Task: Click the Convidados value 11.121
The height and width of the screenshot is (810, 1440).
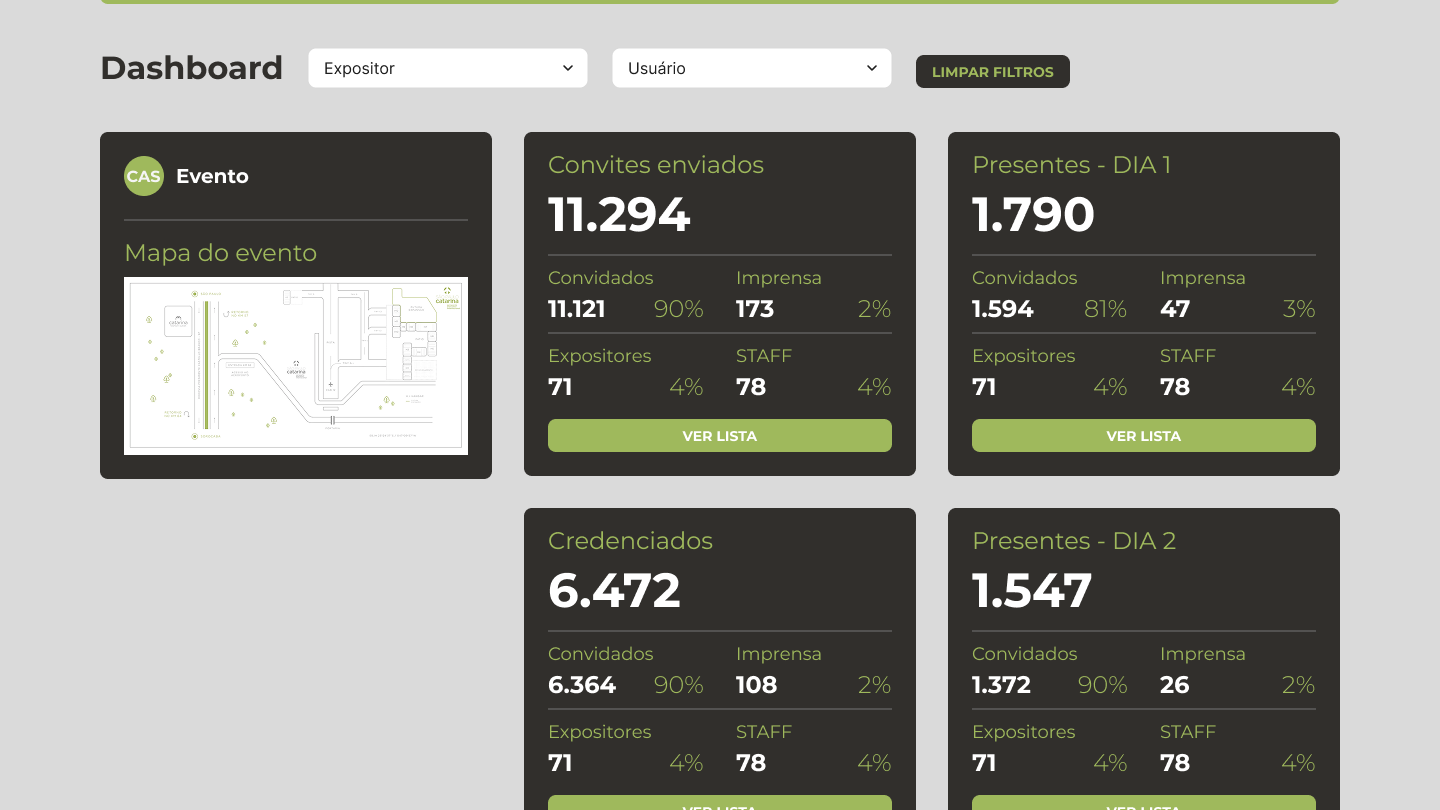Action: tap(577, 309)
